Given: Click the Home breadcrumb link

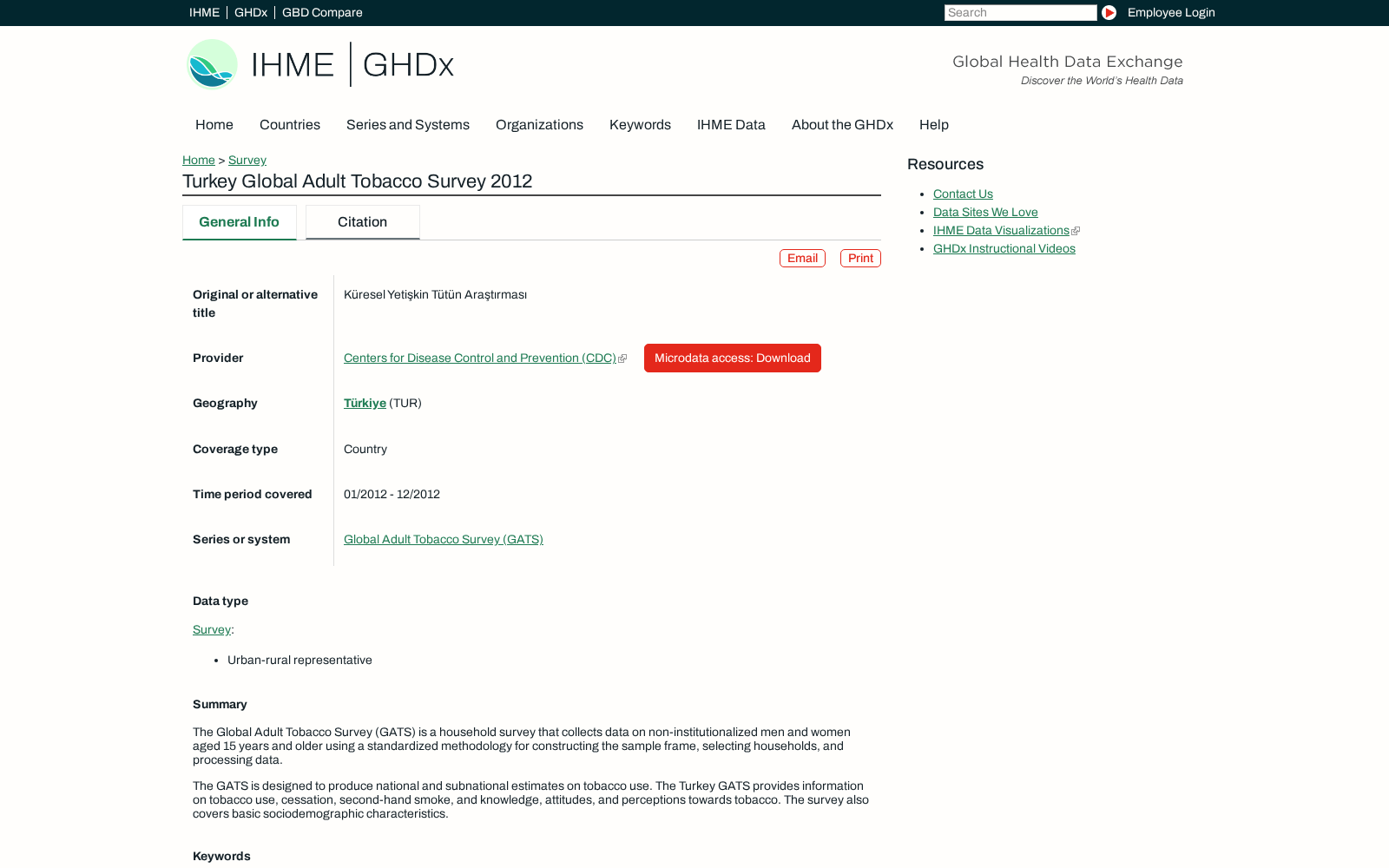Looking at the screenshot, I should click(199, 160).
